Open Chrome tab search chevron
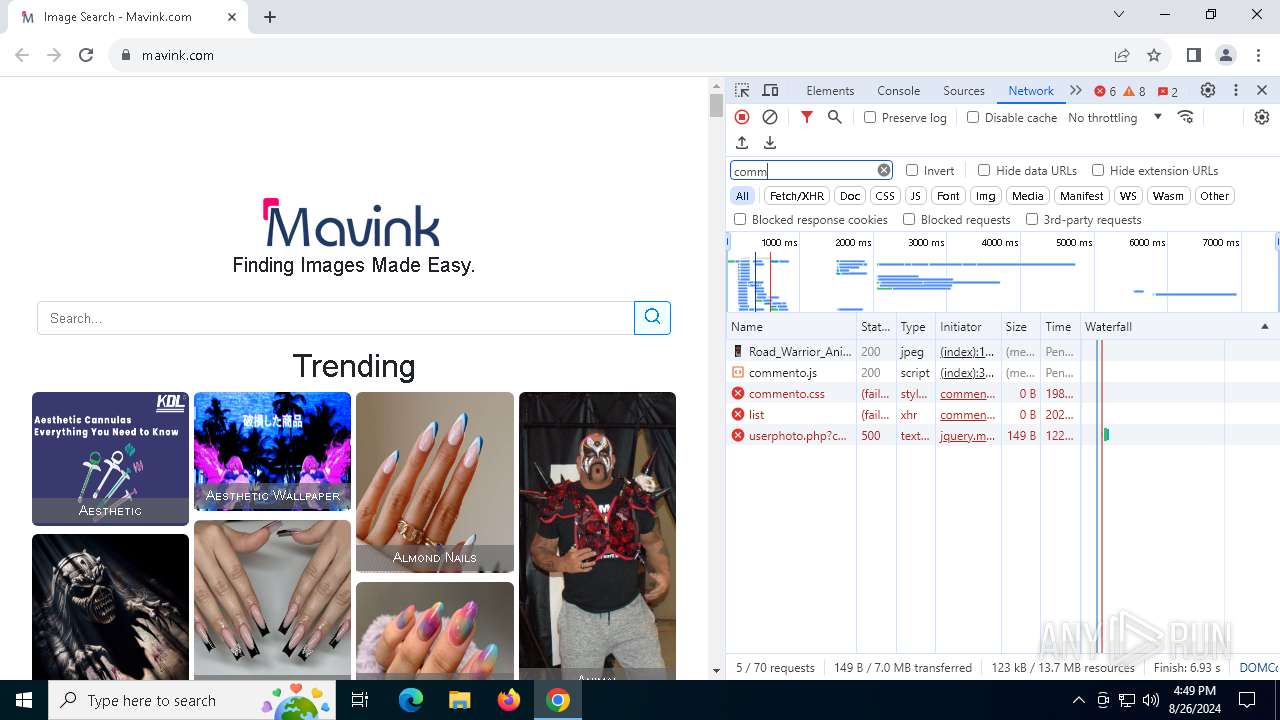 tap(1119, 14)
